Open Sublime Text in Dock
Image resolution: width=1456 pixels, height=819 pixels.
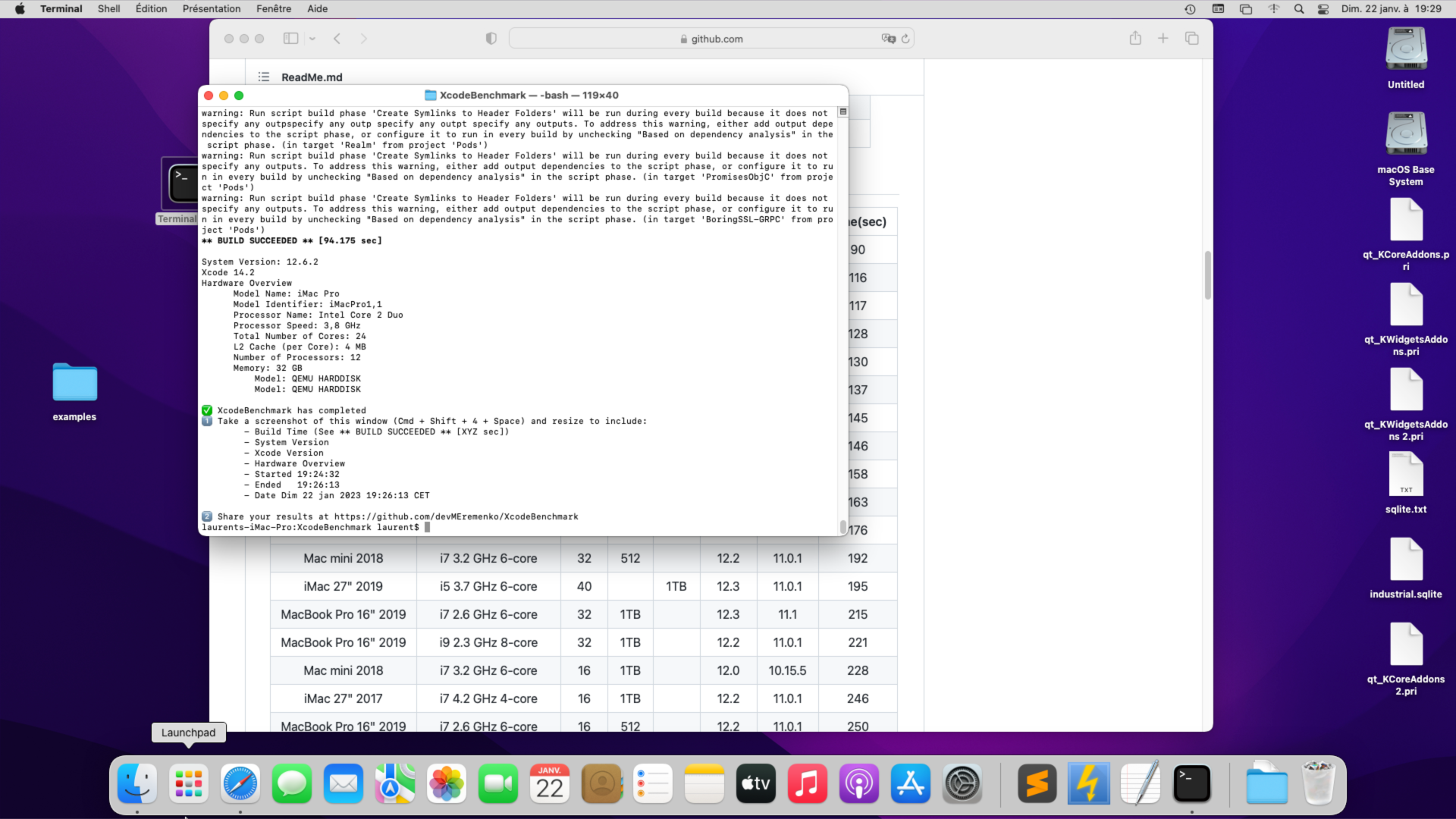[1037, 783]
